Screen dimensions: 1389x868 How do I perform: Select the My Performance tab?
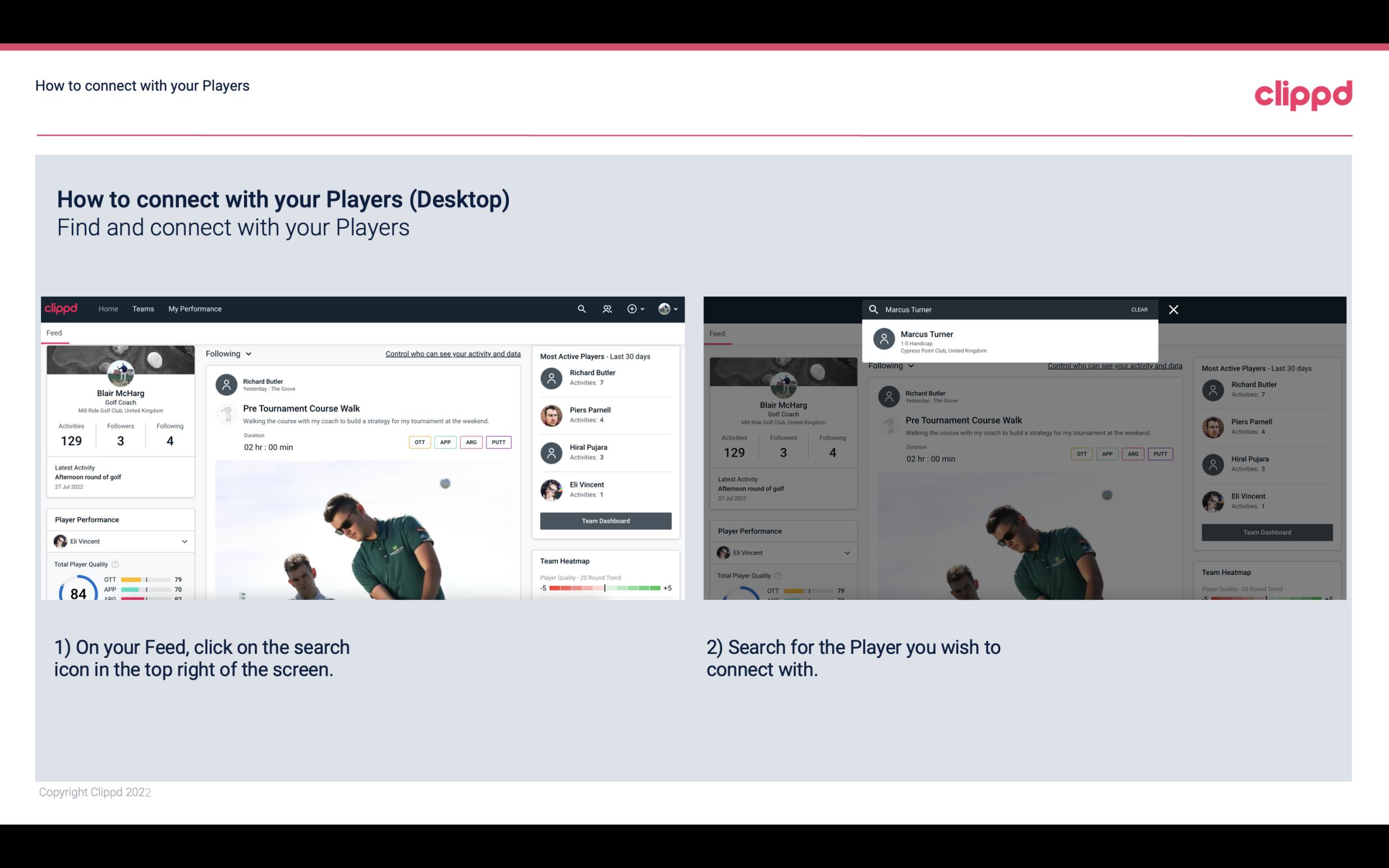(194, 309)
